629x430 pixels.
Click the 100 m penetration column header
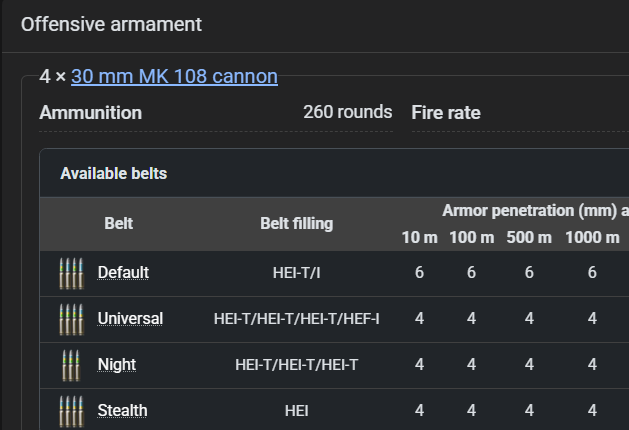pyautogui.click(x=472, y=237)
